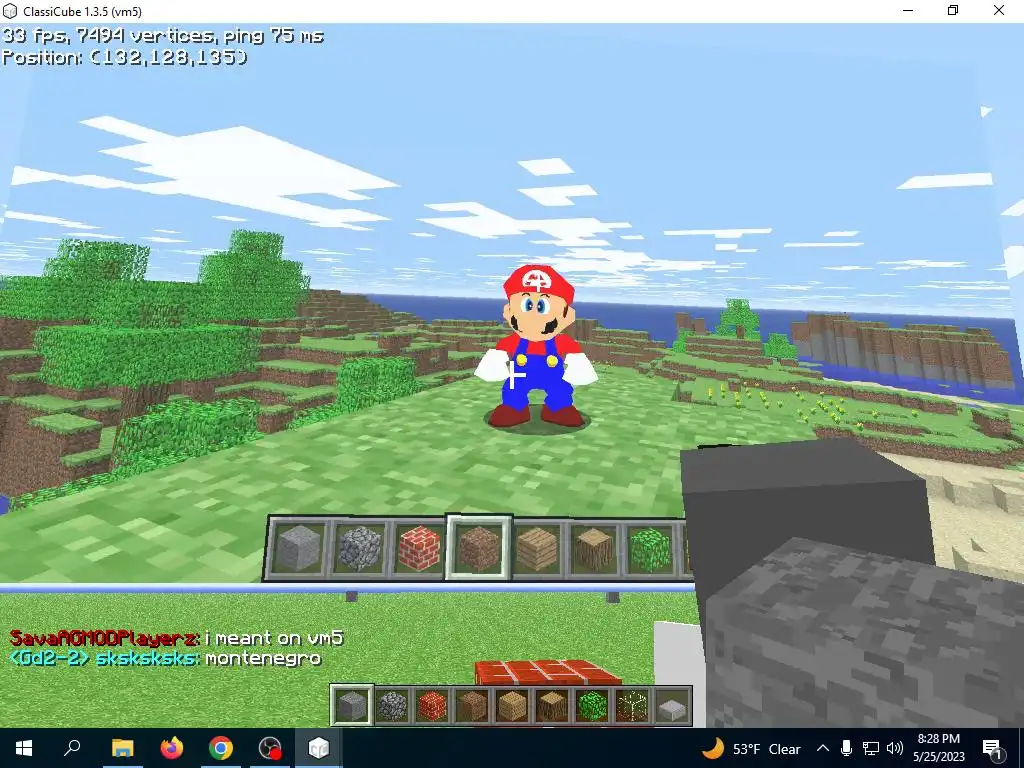Image resolution: width=1024 pixels, height=768 pixels.
Task: Pick dirt slot in small bottom hotbar
Action: click(472, 706)
